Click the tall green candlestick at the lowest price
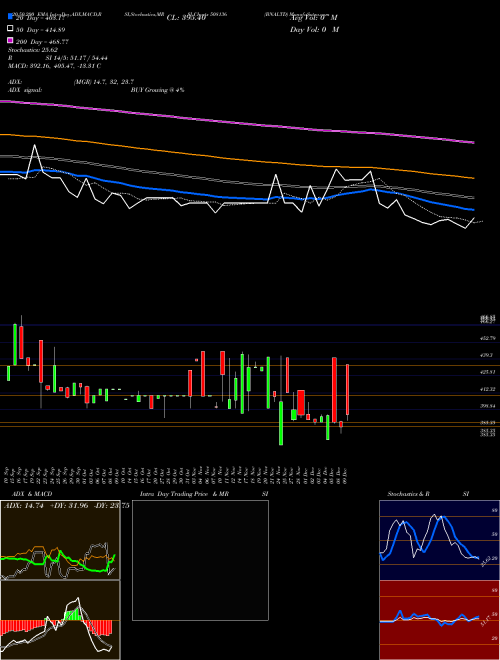The height and width of the screenshot is (660, 500). coord(281,423)
